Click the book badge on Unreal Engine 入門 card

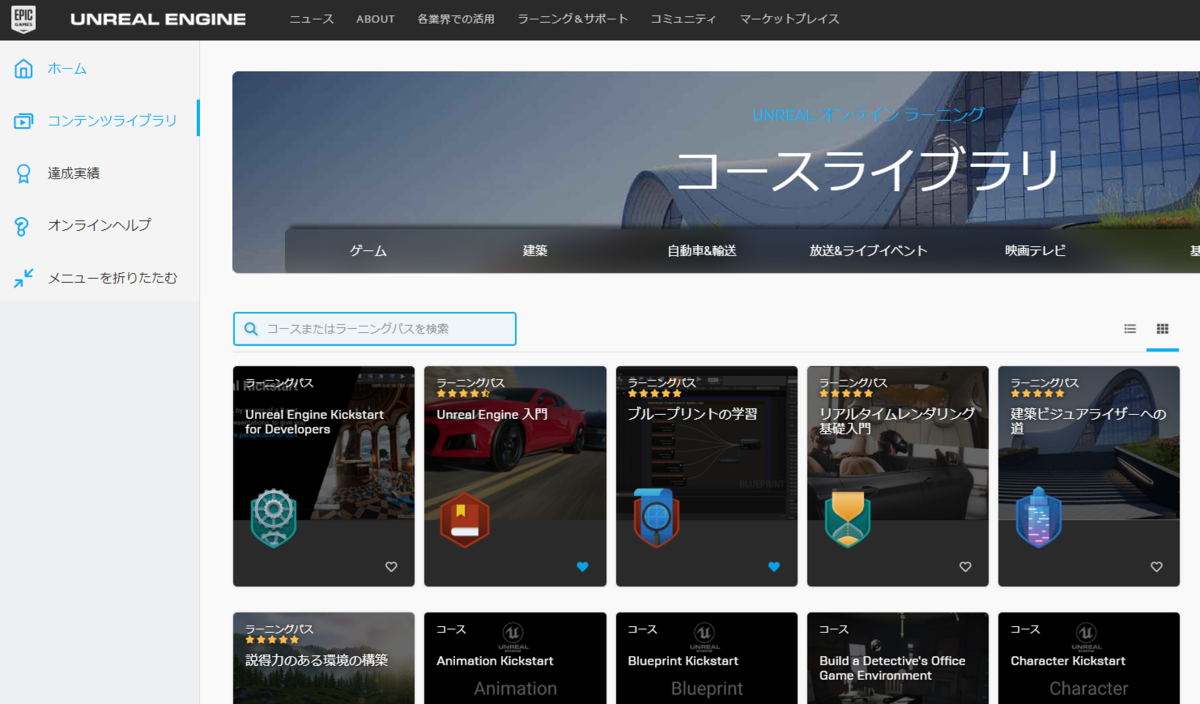point(465,518)
